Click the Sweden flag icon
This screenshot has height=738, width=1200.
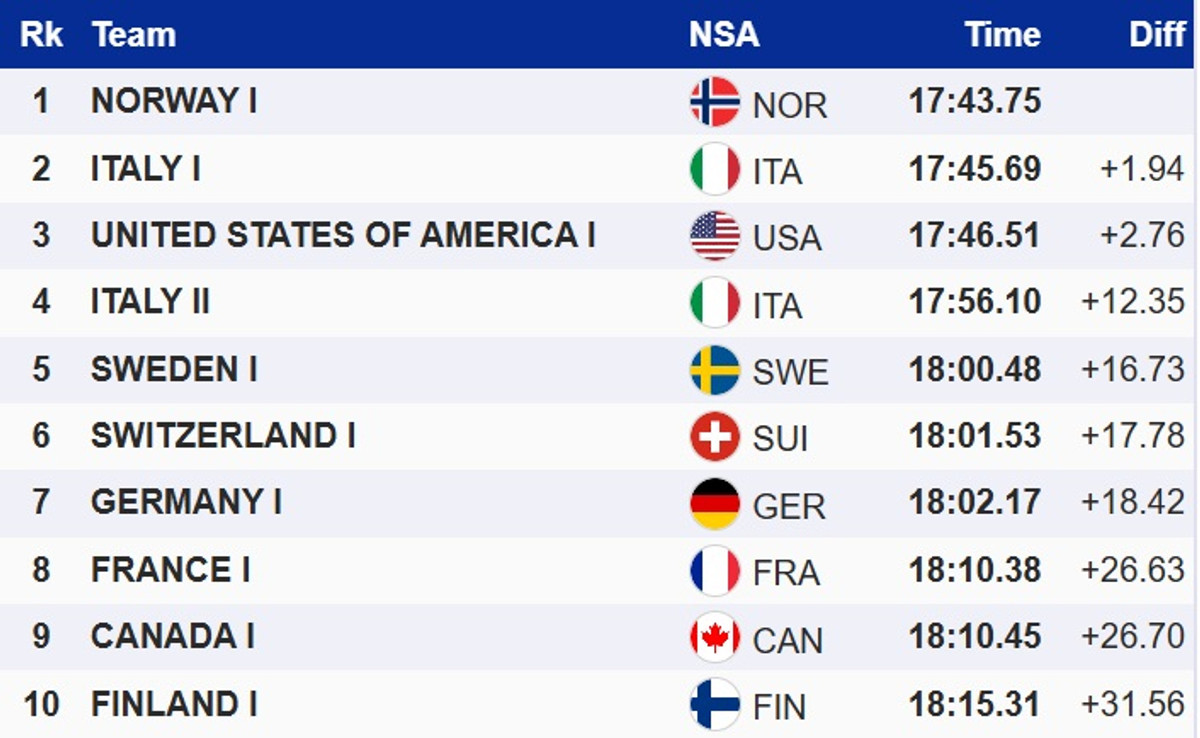coord(715,370)
